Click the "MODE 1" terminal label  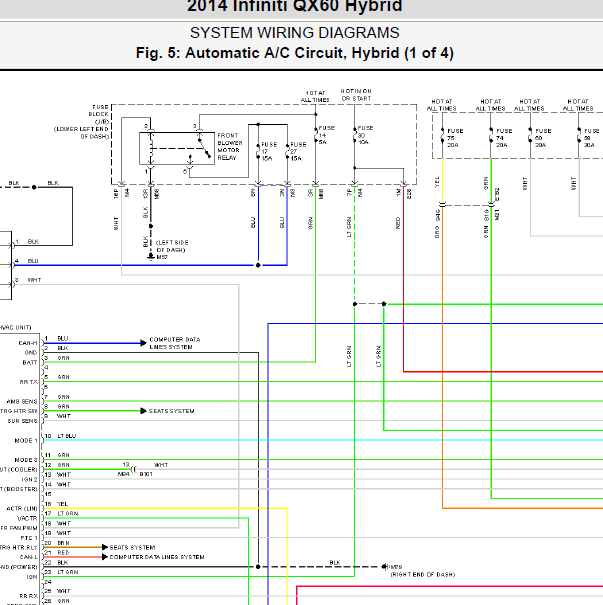click(x=26, y=441)
